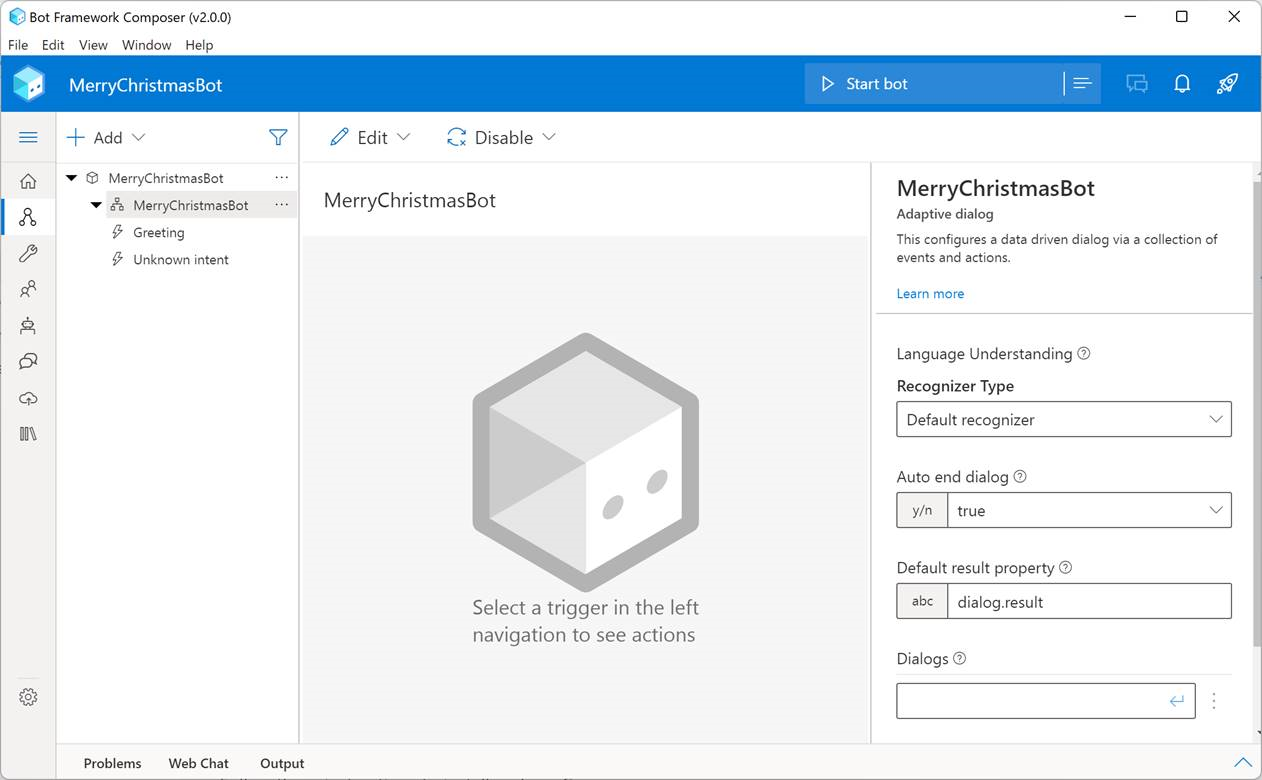This screenshot has width=1262, height=780.
Task: Open the Bot responses icon in sidebar
Action: [x=28, y=326]
